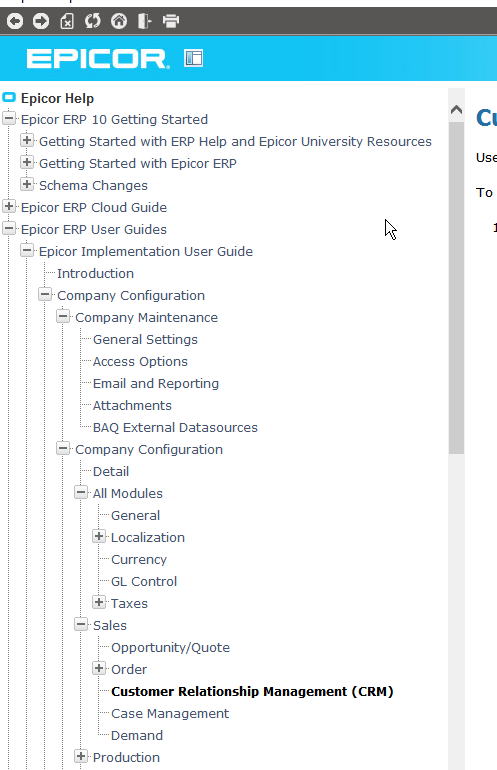
Task: Collapse Epicor Implementation User Guide node
Action: [27, 250]
